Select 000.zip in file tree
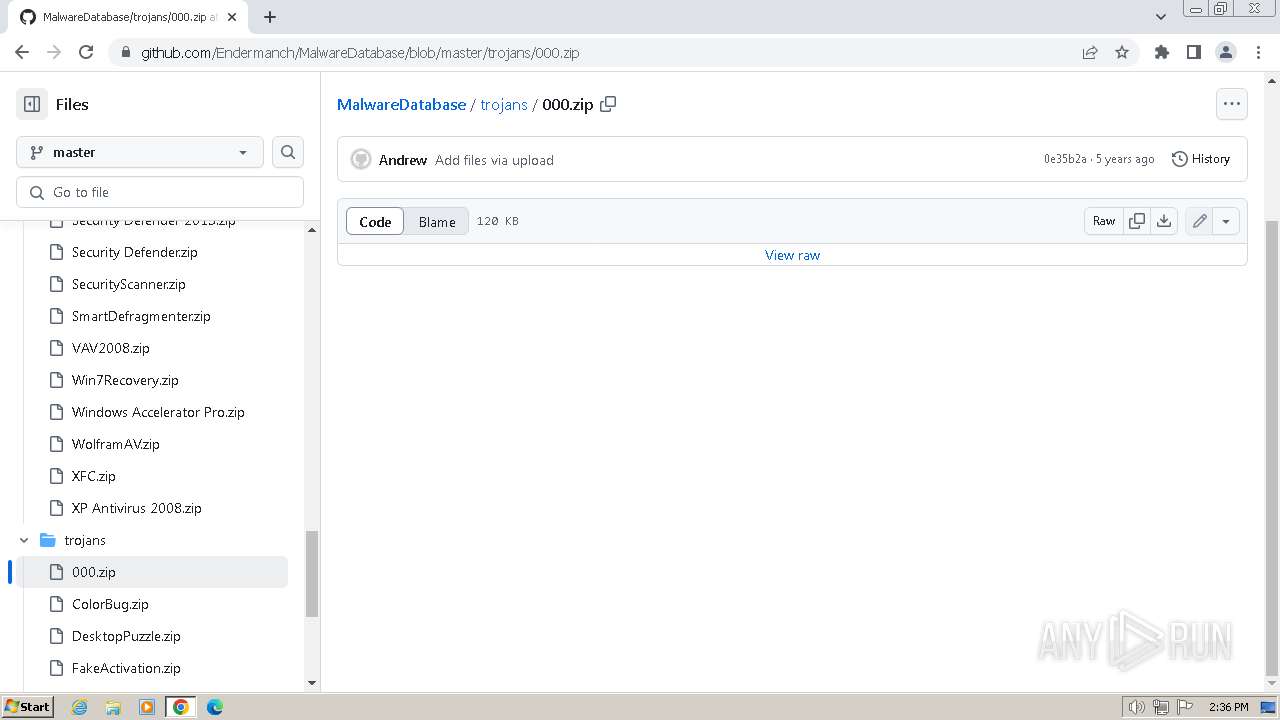The width and height of the screenshot is (1280, 720). [x=152, y=572]
